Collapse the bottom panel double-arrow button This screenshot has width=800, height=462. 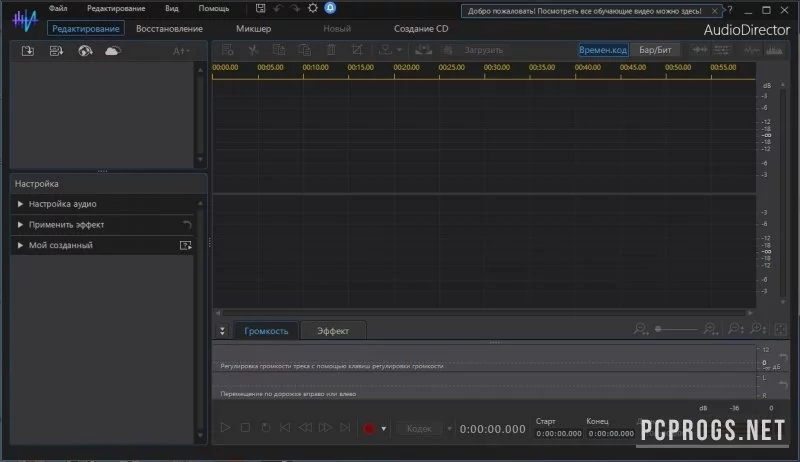[222, 331]
